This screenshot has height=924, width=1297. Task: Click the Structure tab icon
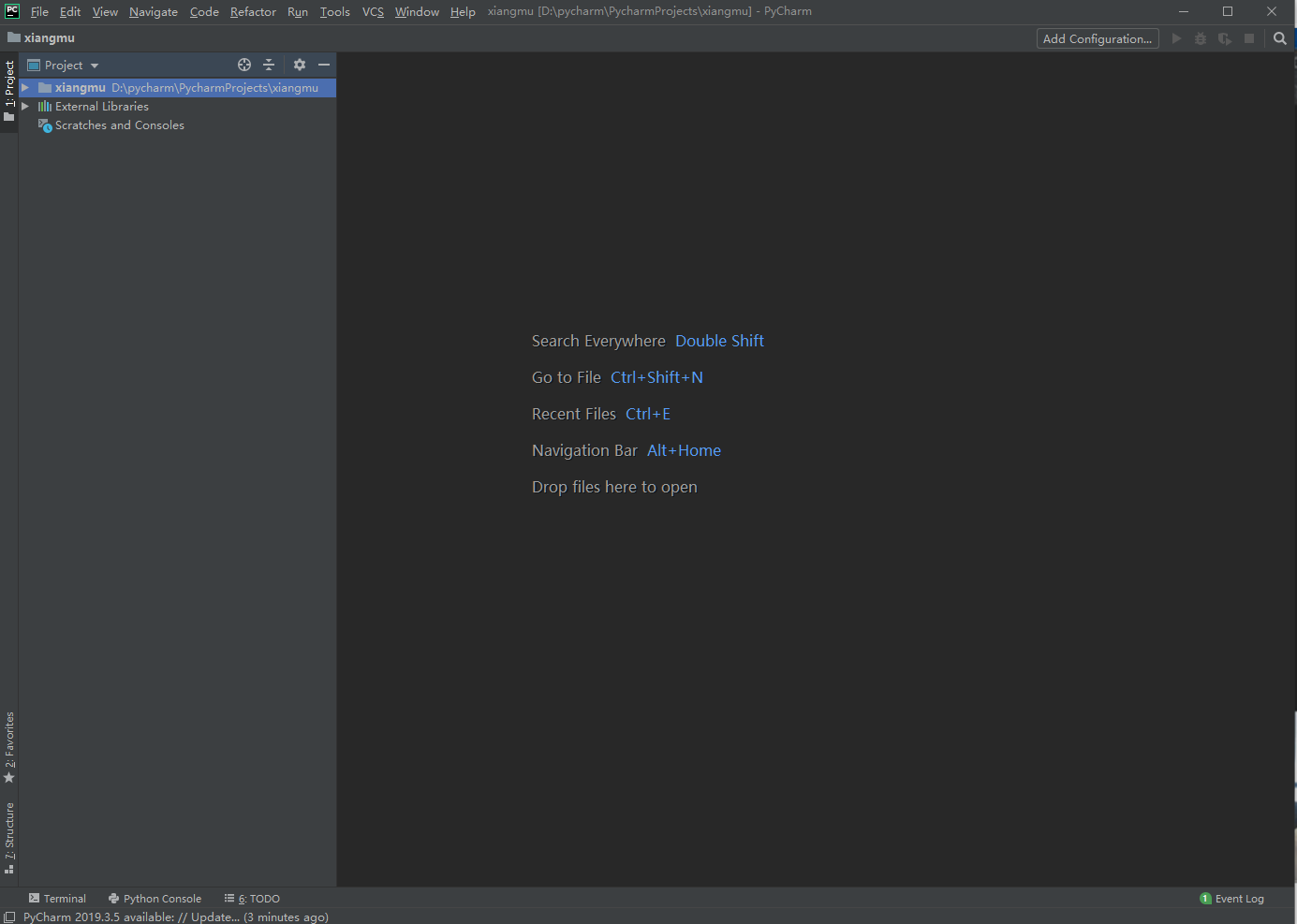point(9,870)
